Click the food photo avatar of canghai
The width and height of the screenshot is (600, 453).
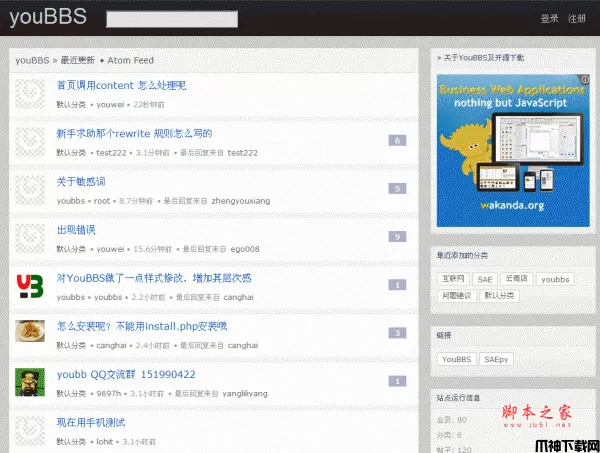click(30, 333)
